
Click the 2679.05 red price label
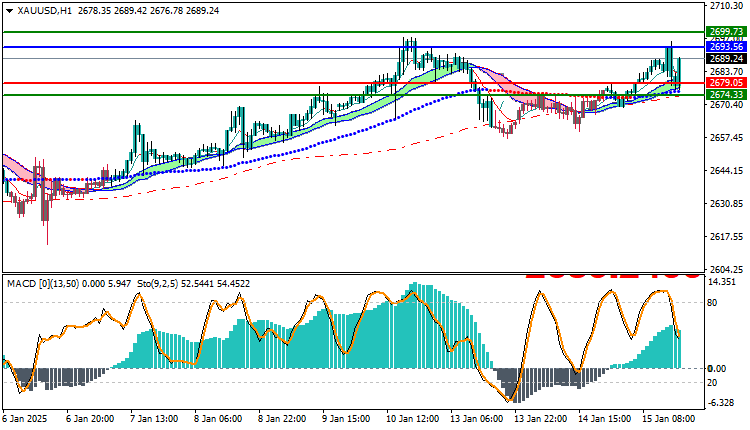pos(726,83)
